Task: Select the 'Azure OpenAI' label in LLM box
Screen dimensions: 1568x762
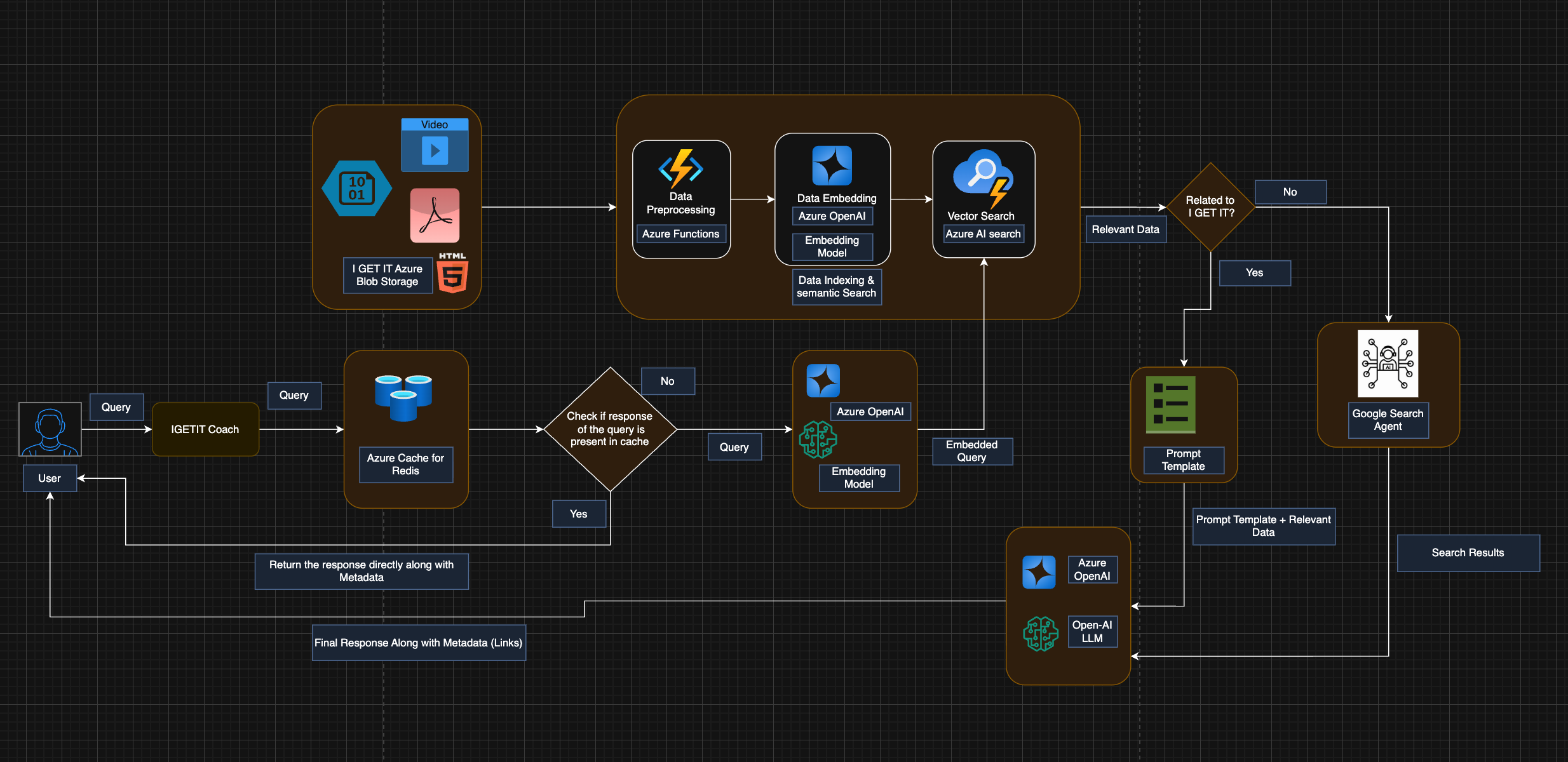Action: coord(1092,570)
